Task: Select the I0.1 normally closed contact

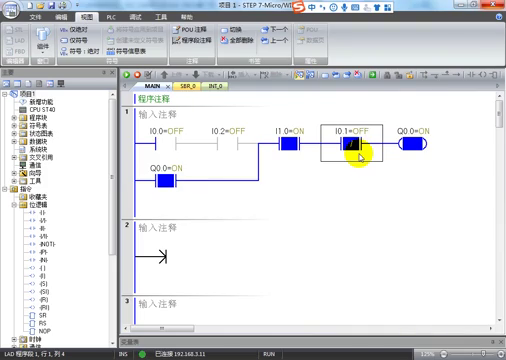Action: pos(352,144)
